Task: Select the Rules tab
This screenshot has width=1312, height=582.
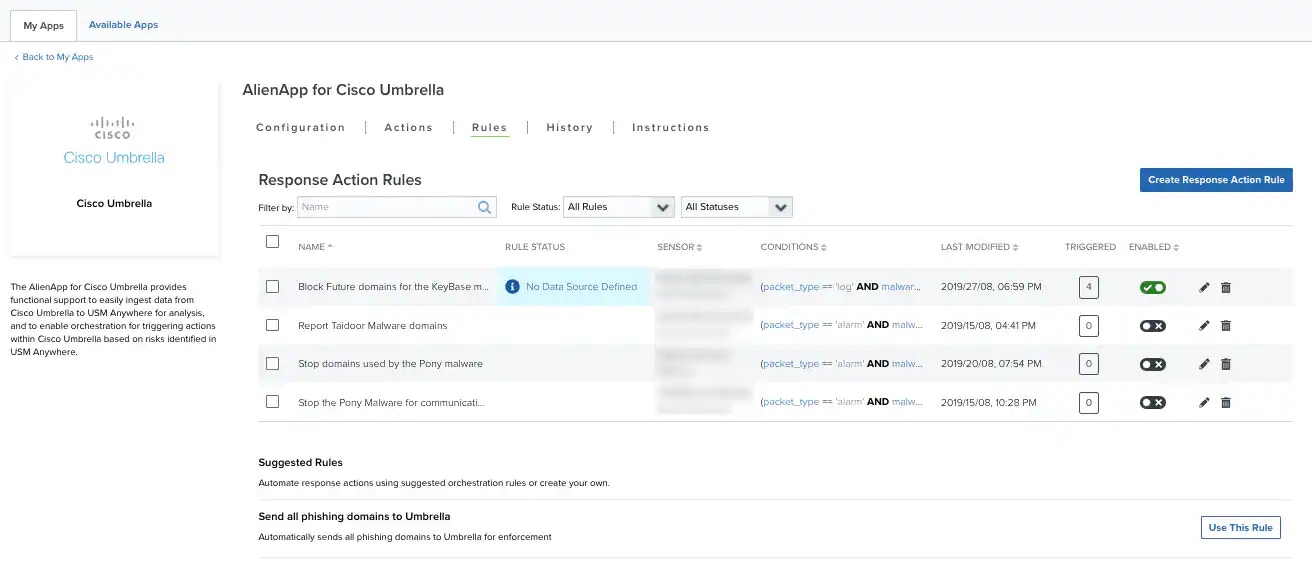Action: [x=490, y=128]
